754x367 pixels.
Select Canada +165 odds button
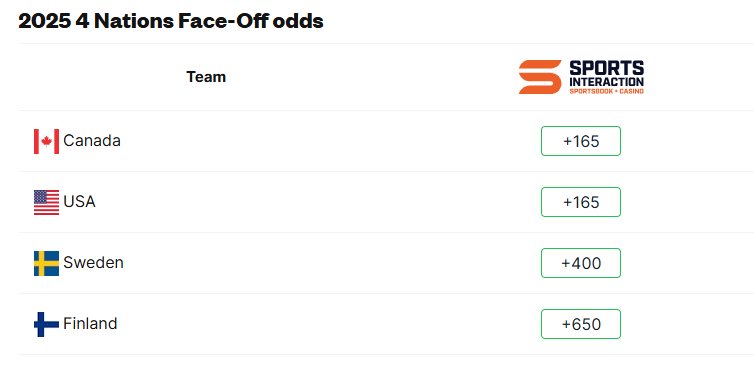(581, 141)
